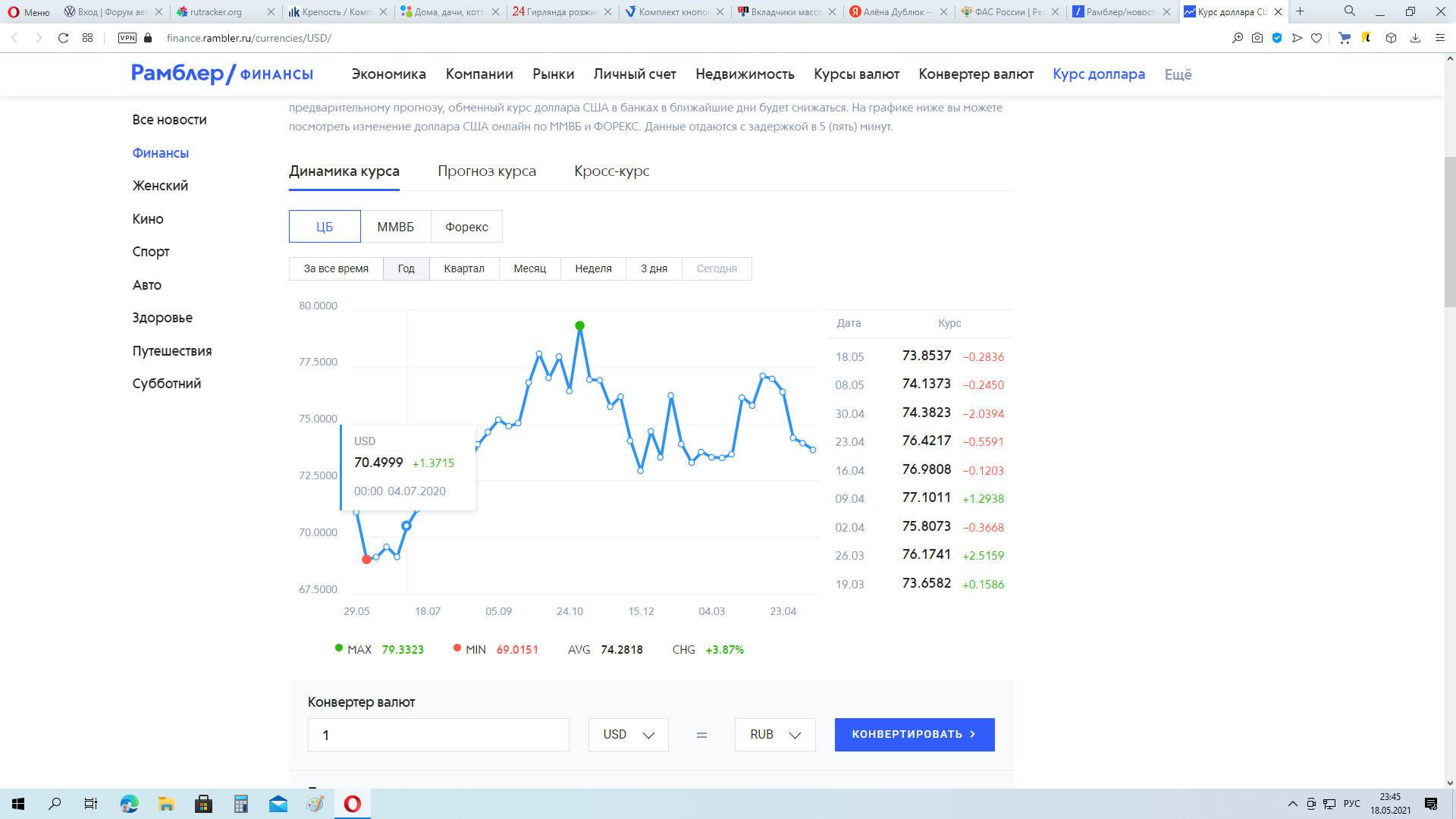Take a snapshot with the camera icon

point(1257,38)
